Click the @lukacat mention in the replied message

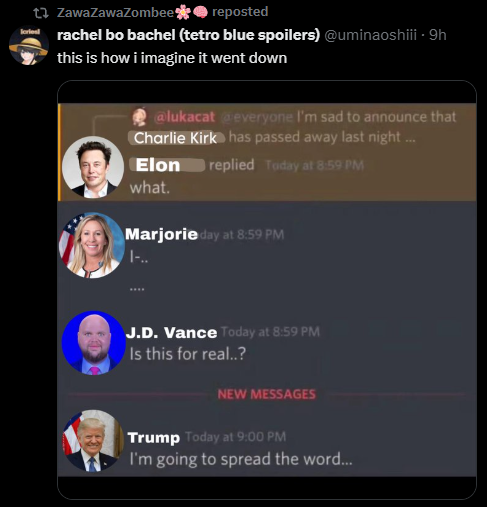pyautogui.click(x=184, y=117)
